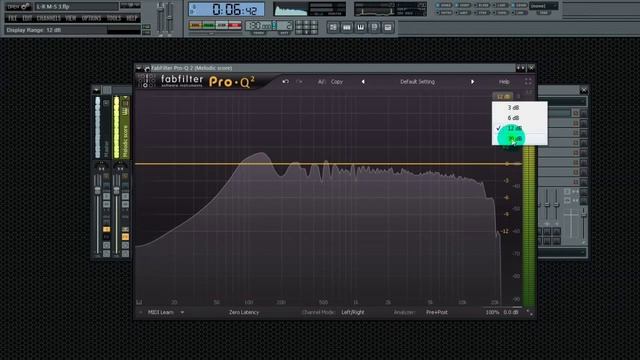Select the checked 12 dB option
Image resolution: width=640 pixels, height=360 pixels.
[519, 128]
